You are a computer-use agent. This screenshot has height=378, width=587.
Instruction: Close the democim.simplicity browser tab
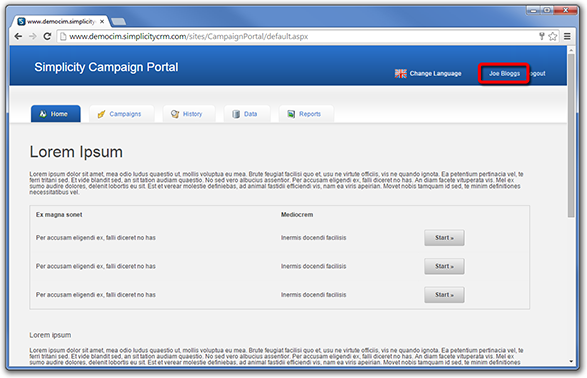pyautogui.click(x=102, y=22)
